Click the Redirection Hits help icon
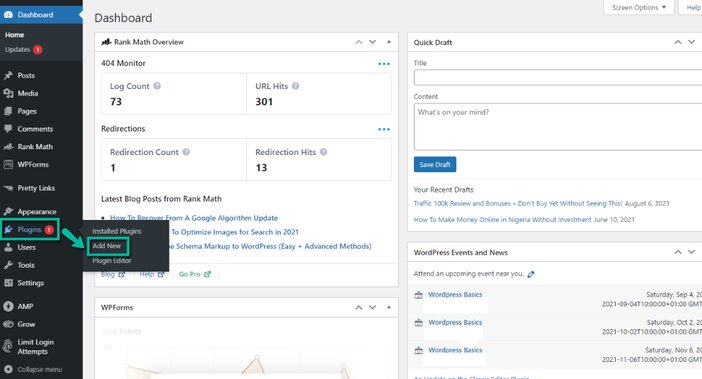 (324, 152)
